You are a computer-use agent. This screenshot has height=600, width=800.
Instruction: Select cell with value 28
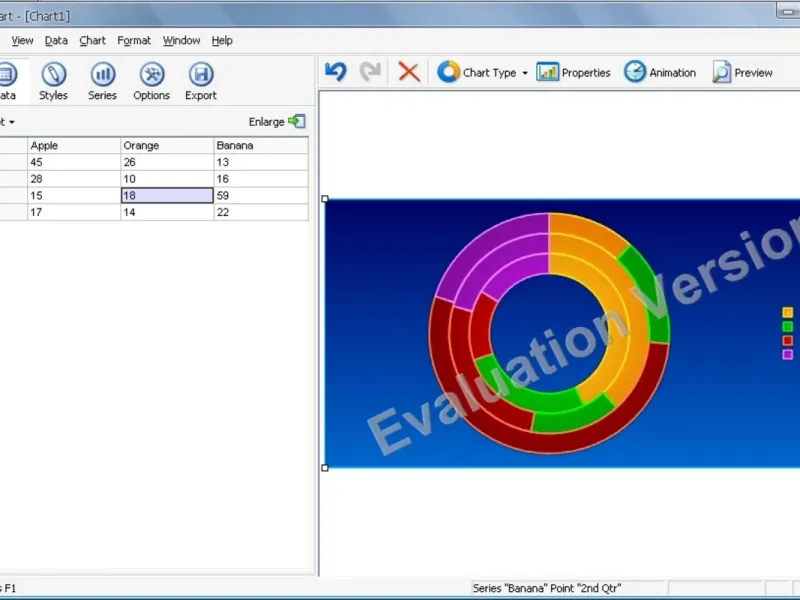[74, 179]
